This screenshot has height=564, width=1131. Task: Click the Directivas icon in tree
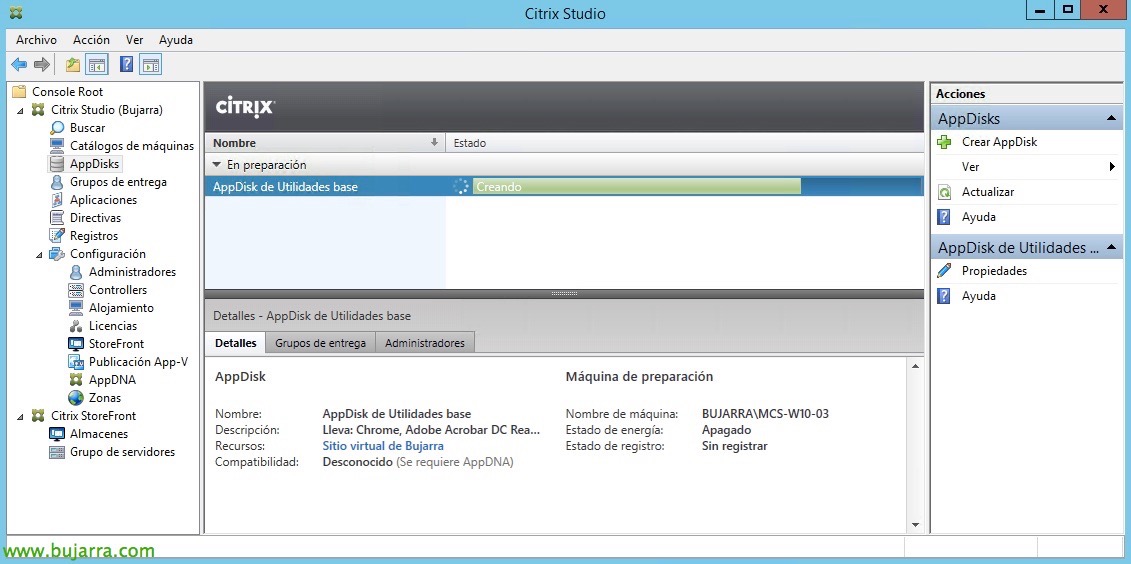point(57,218)
